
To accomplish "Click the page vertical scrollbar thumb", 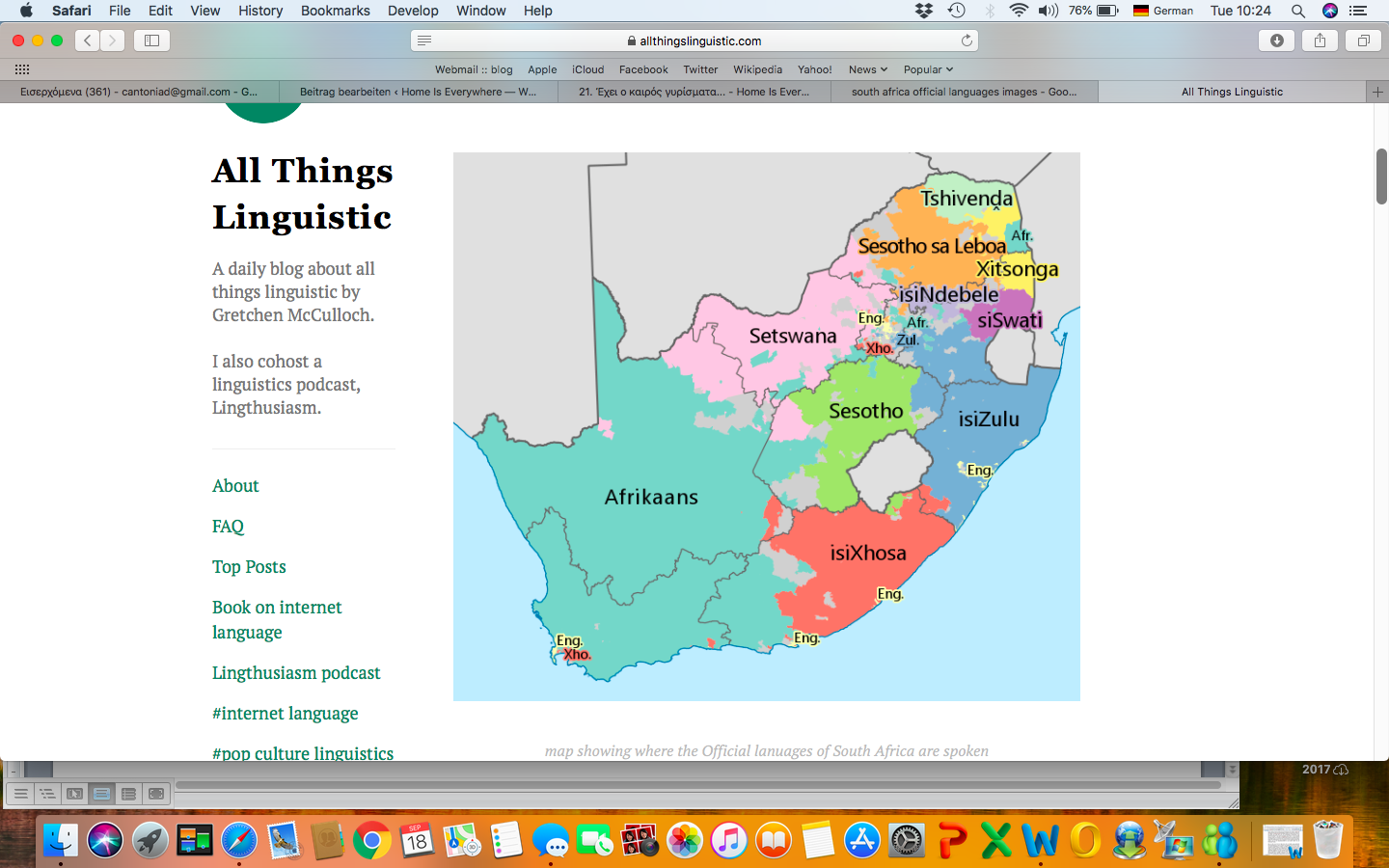I will 1381,176.
